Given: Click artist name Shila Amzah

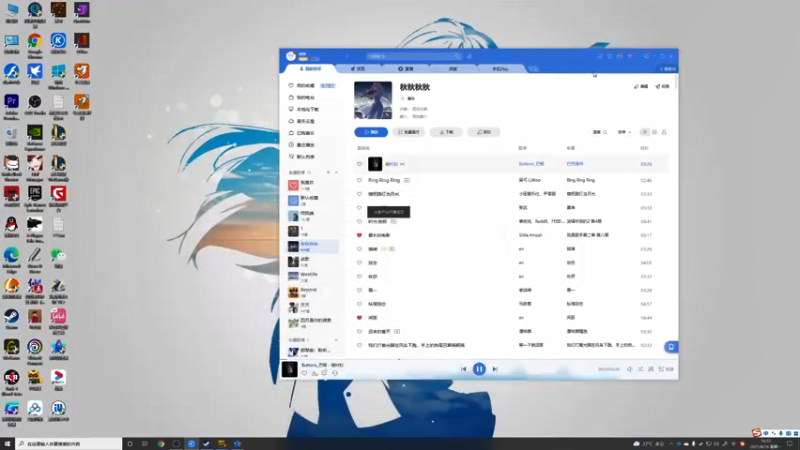Looking at the screenshot, I should point(531,235).
